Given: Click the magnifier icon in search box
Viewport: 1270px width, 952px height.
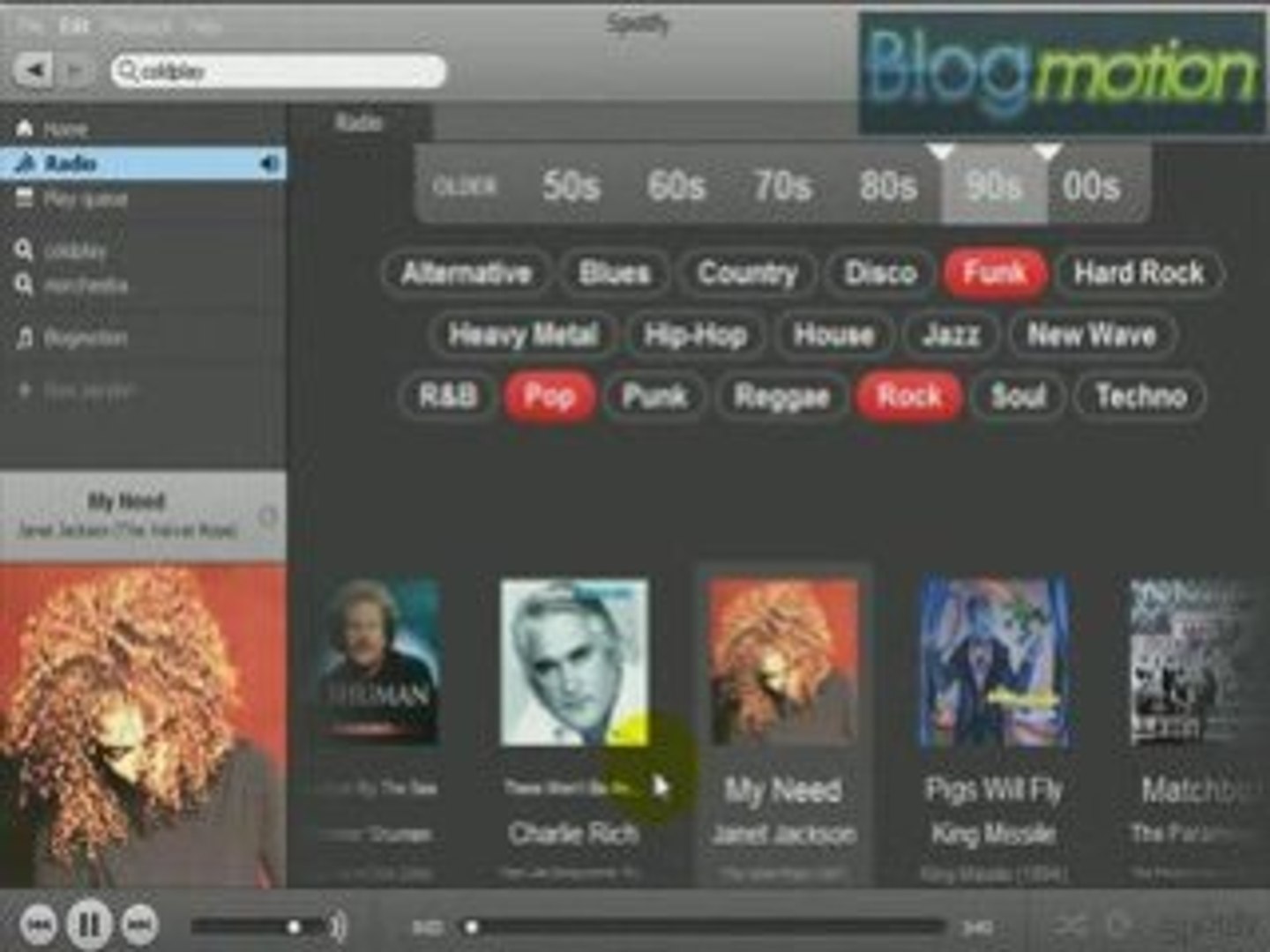Looking at the screenshot, I should coord(128,71).
